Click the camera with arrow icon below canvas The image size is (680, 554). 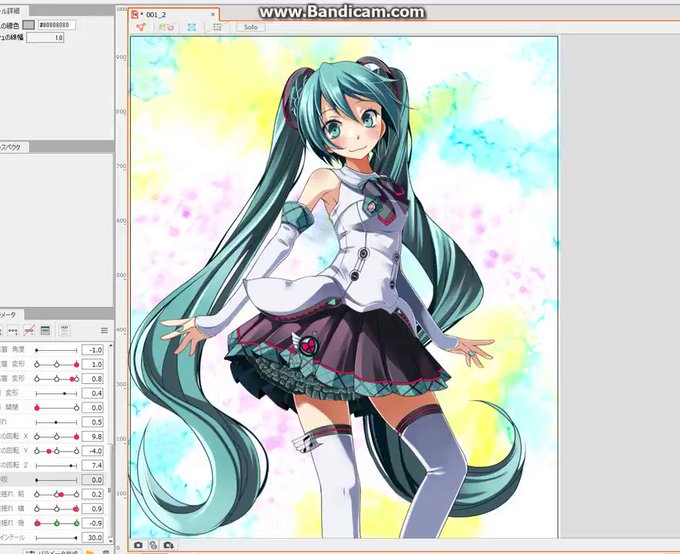click(x=169, y=545)
